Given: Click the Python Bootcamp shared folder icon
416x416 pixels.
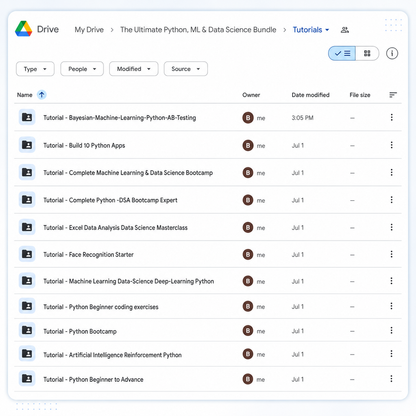Looking at the screenshot, I should pos(27,330).
